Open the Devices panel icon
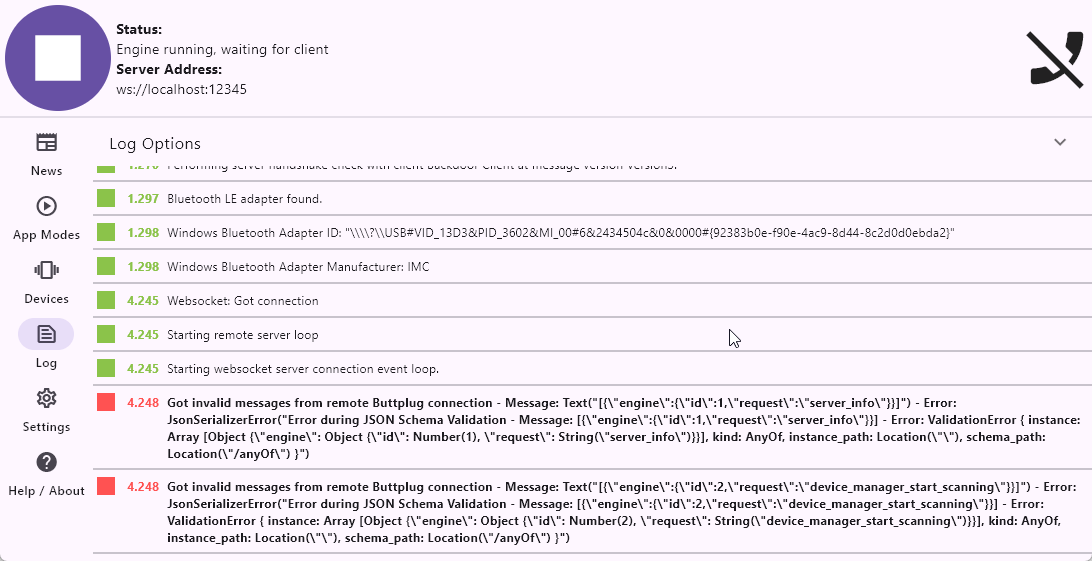This screenshot has width=1092, height=561. point(46,270)
